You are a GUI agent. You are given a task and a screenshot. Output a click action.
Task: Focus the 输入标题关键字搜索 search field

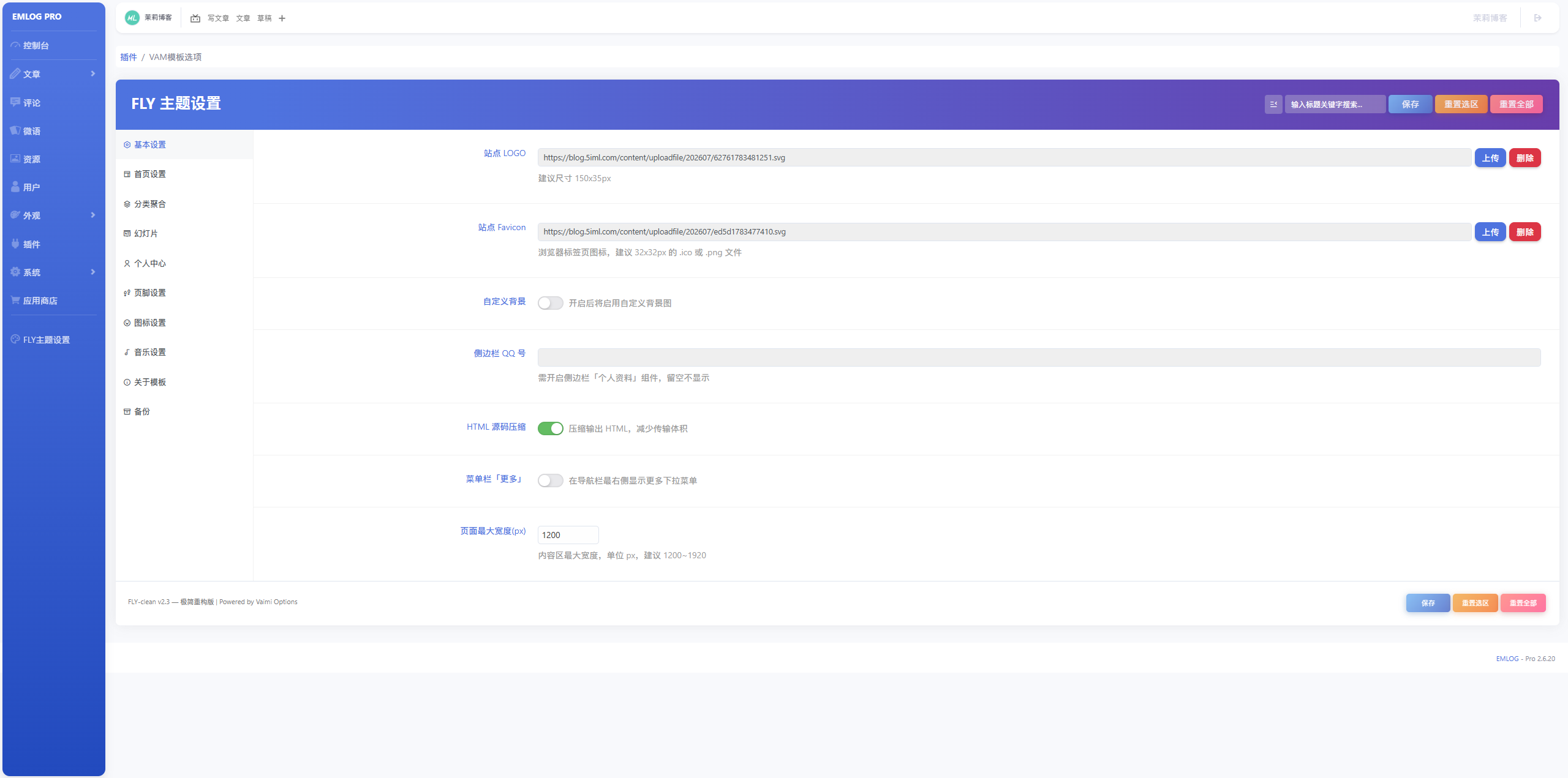[1335, 104]
